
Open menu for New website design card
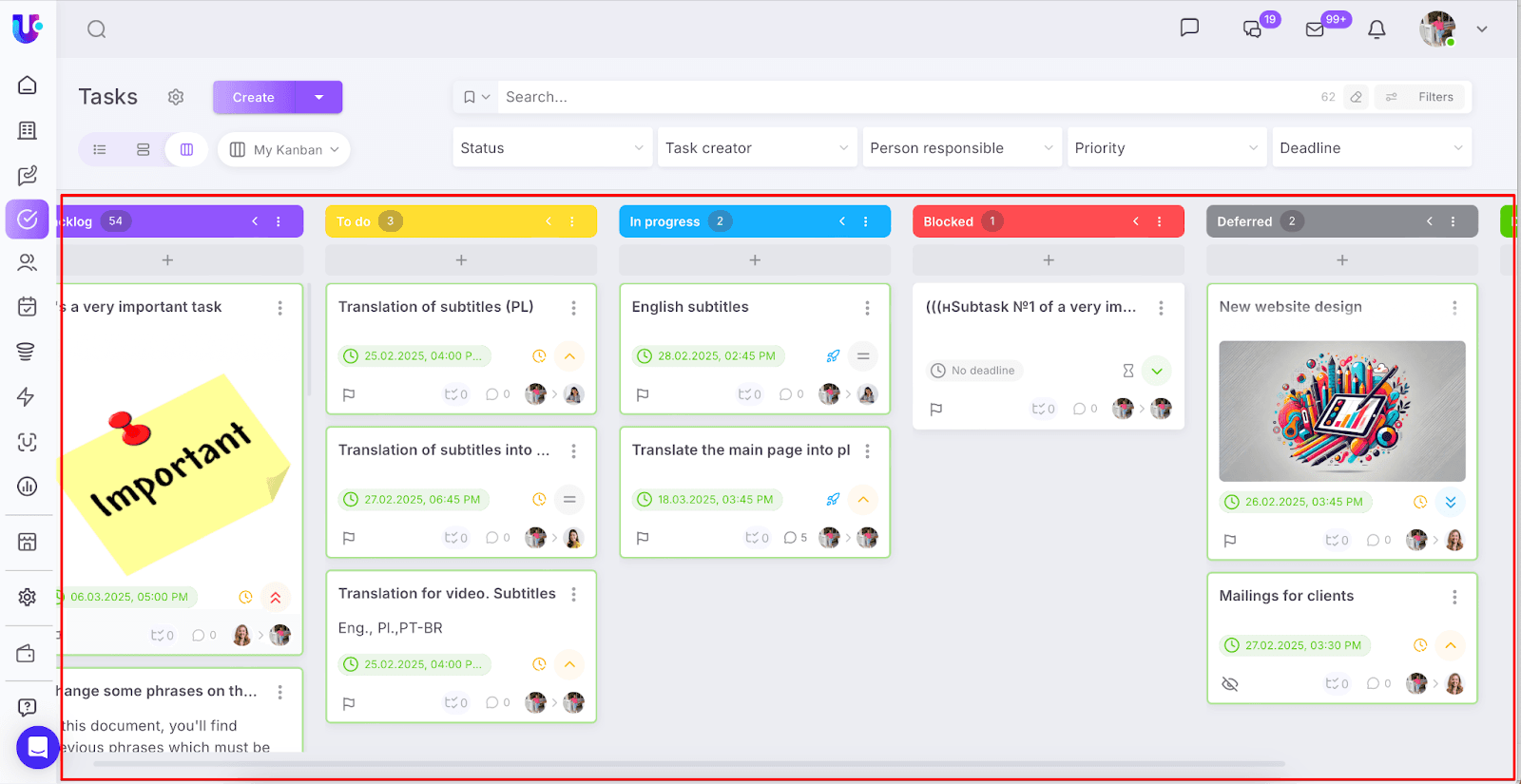[x=1454, y=308]
